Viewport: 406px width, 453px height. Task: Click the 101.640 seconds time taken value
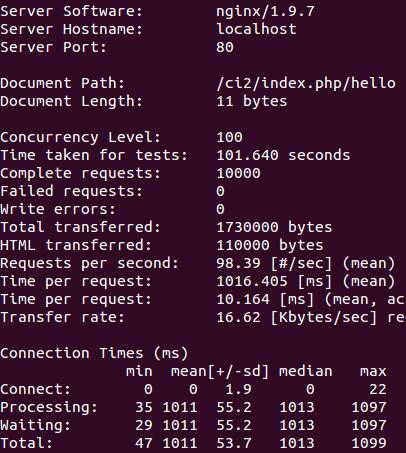pos(283,155)
